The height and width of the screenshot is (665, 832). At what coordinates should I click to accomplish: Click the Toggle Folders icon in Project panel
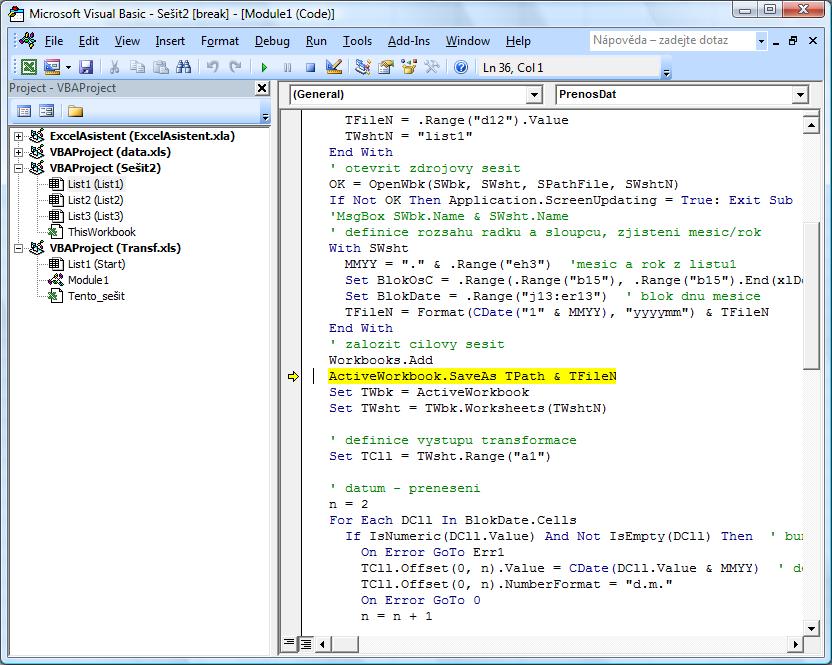[x=75, y=111]
